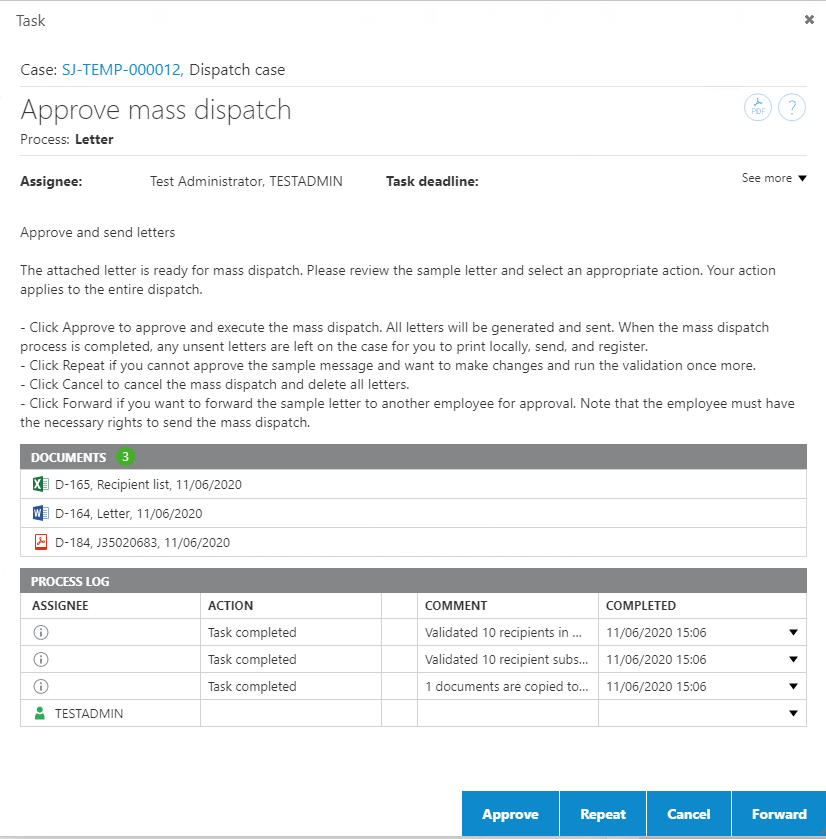Click the Excel icon for Recipient list
This screenshot has height=839, width=826.
(x=41, y=485)
